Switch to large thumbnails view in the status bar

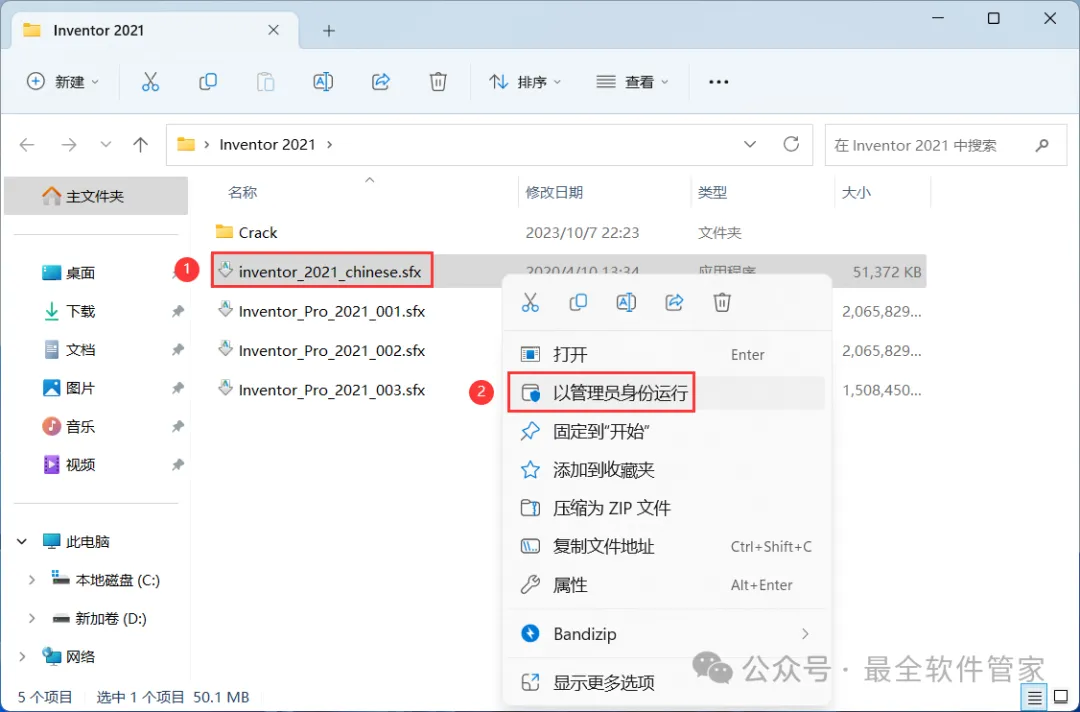point(1061,698)
